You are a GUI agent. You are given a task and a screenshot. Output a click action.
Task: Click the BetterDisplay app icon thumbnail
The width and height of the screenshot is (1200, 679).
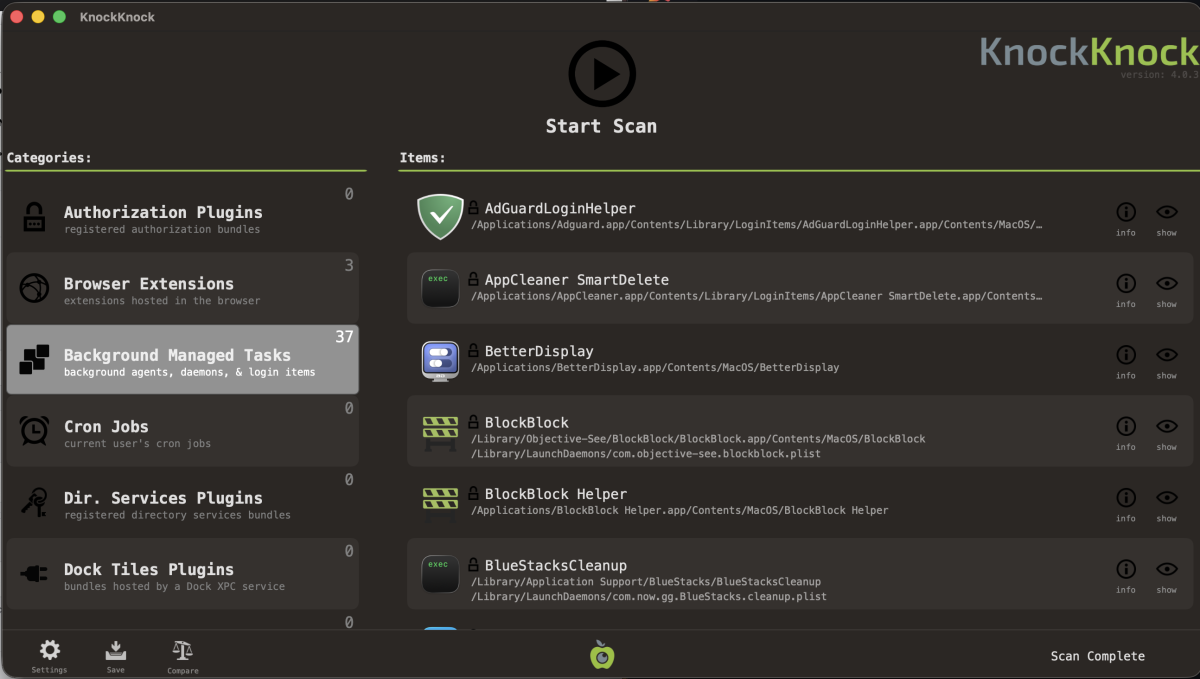pos(440,360)
